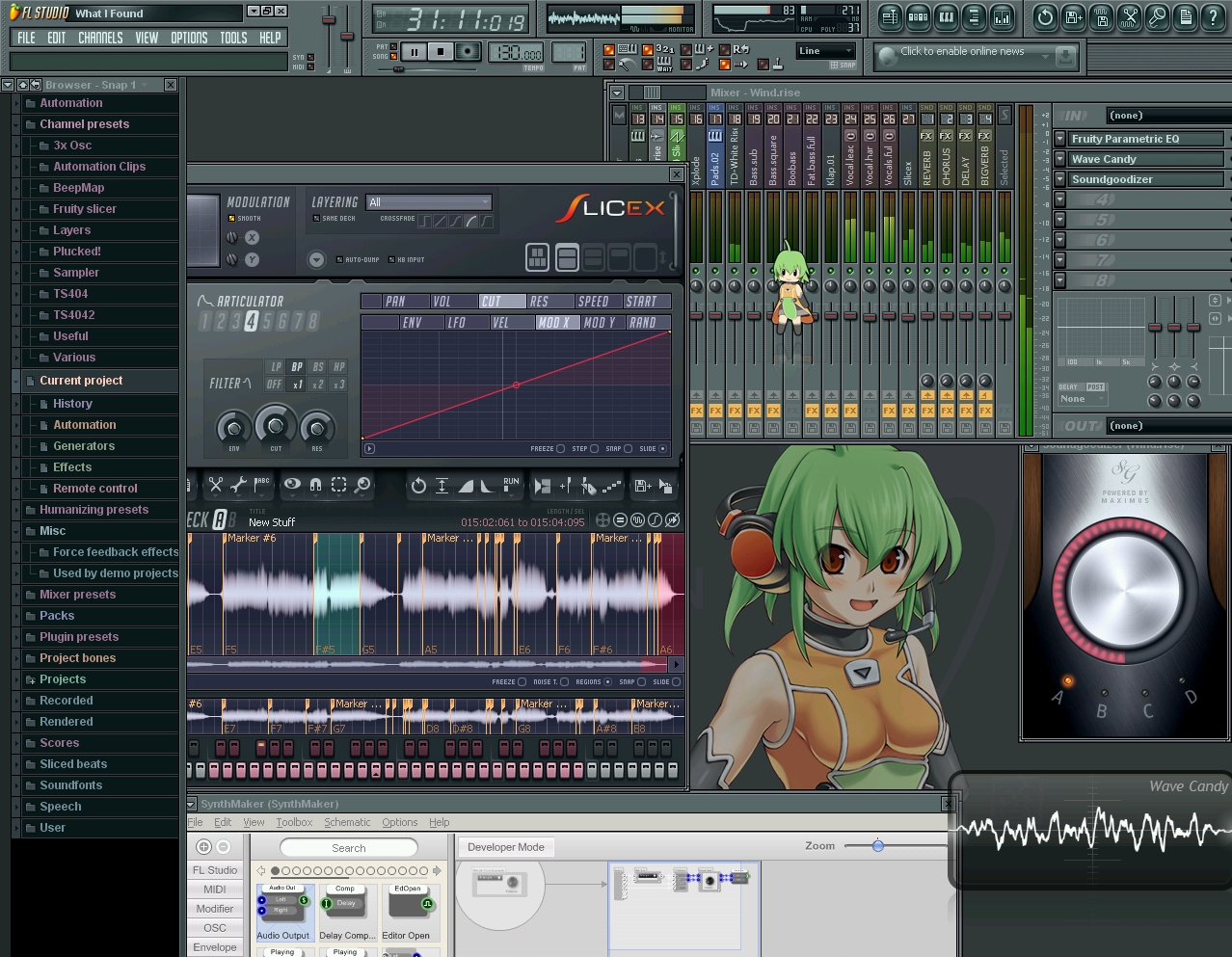Click the SynthMaker Search field
The width and height of the screenshot is (1232, 957).
click(x=349, y=848)
